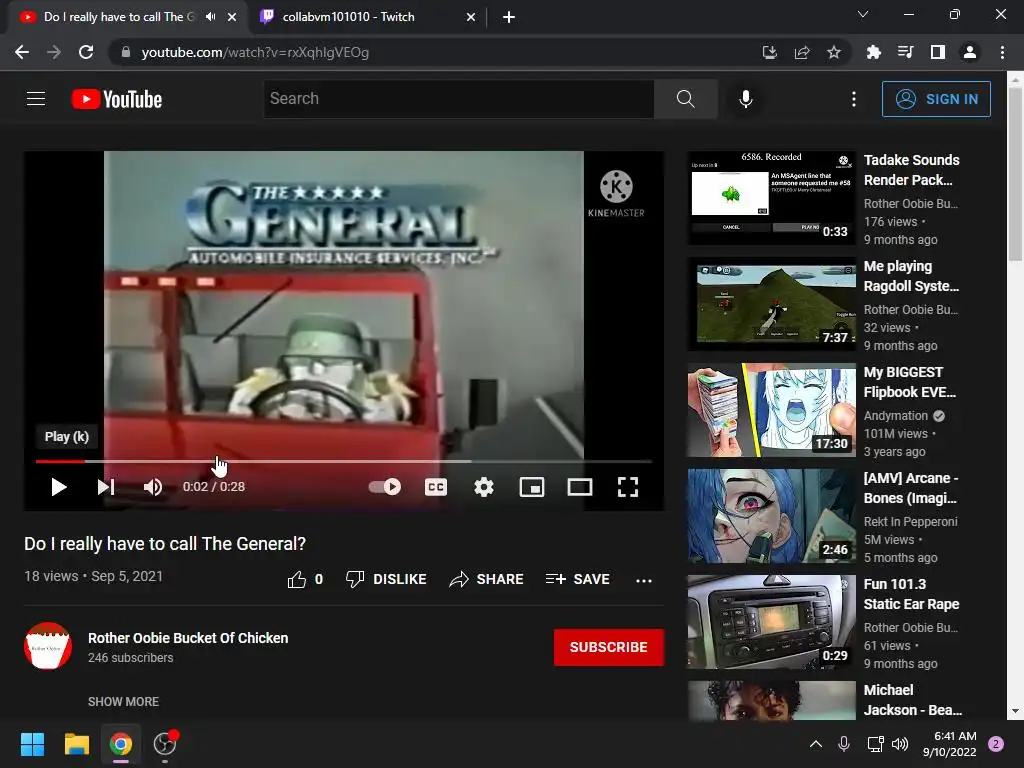
Task: Open OBS Studio from taskbar
Action: coord(165,744)
